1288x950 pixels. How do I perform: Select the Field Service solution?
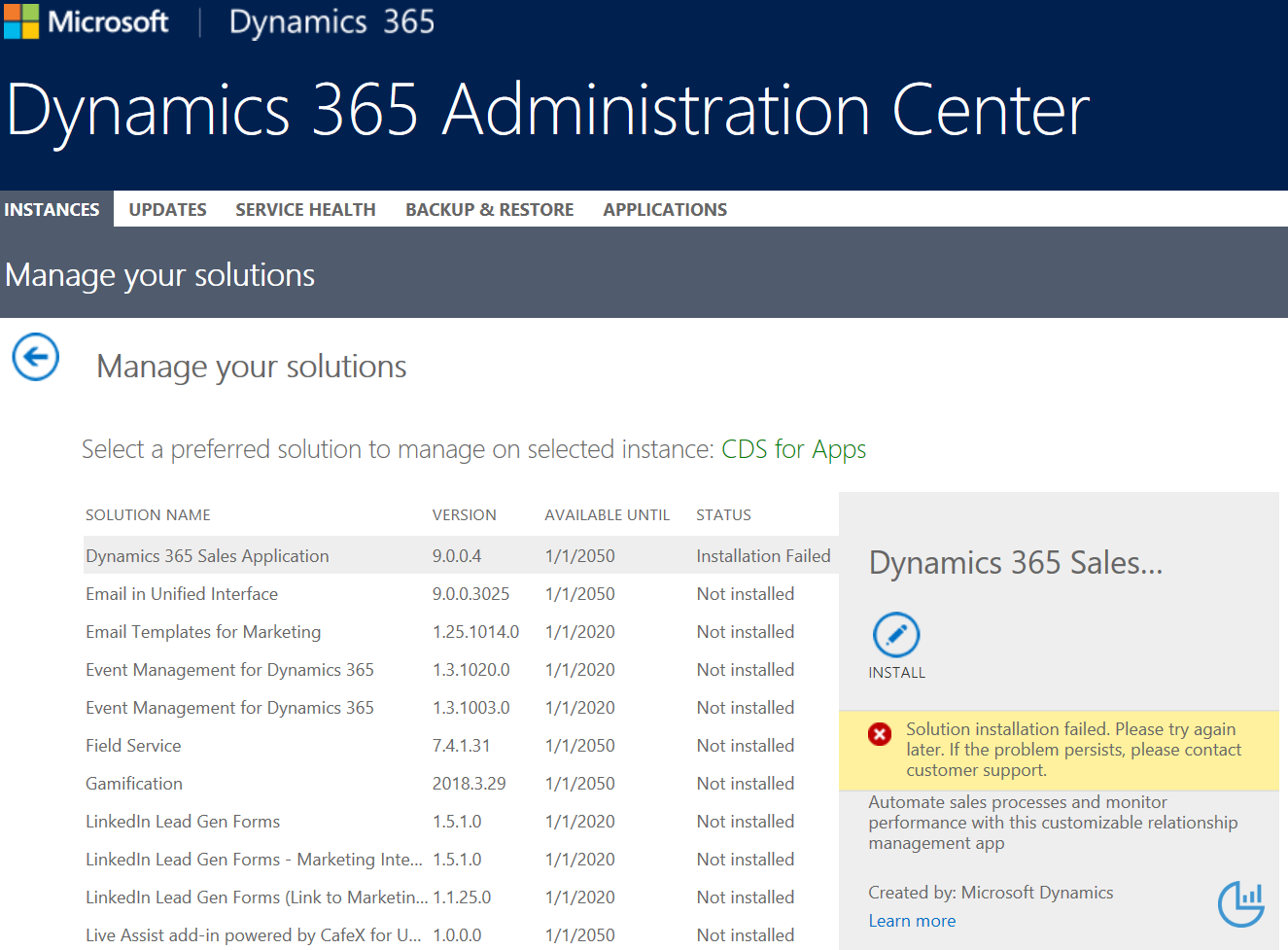pos(133,746)
